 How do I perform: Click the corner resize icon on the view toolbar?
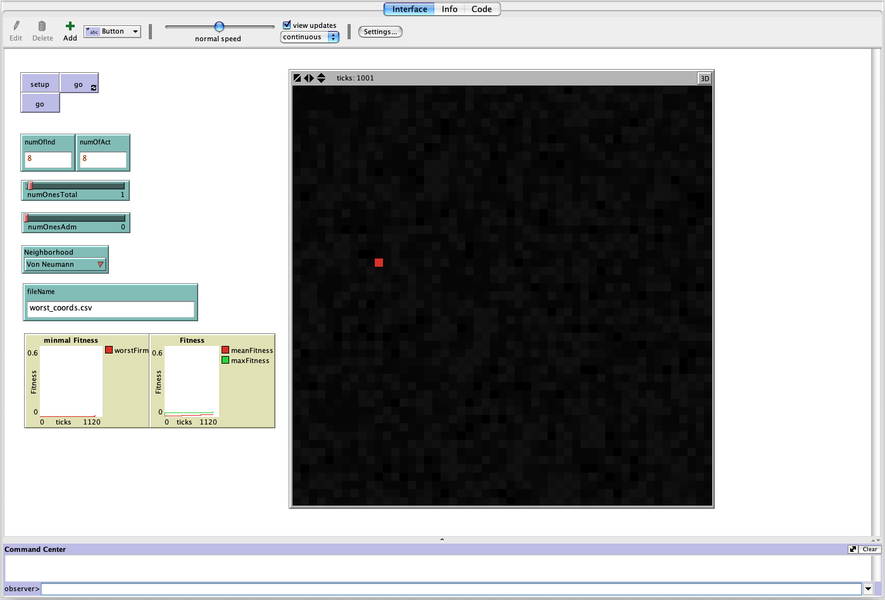295,77
